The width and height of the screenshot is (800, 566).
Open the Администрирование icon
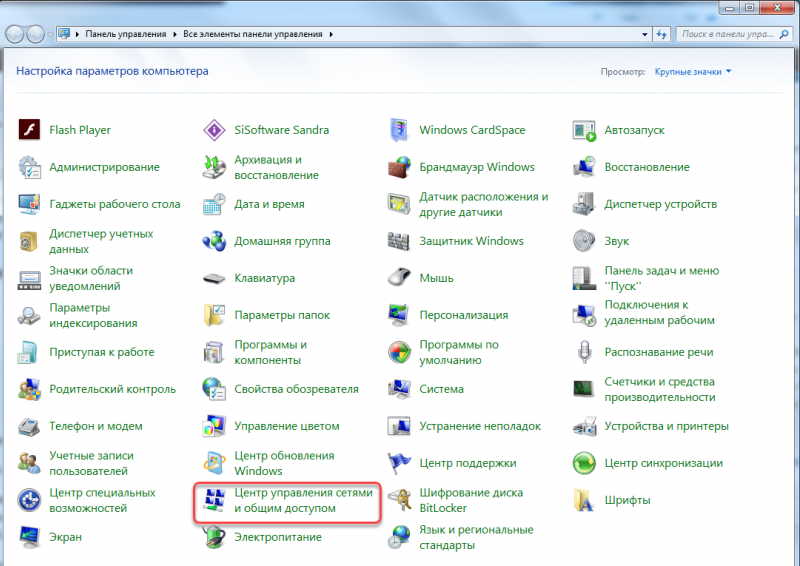tap(29, 167)
